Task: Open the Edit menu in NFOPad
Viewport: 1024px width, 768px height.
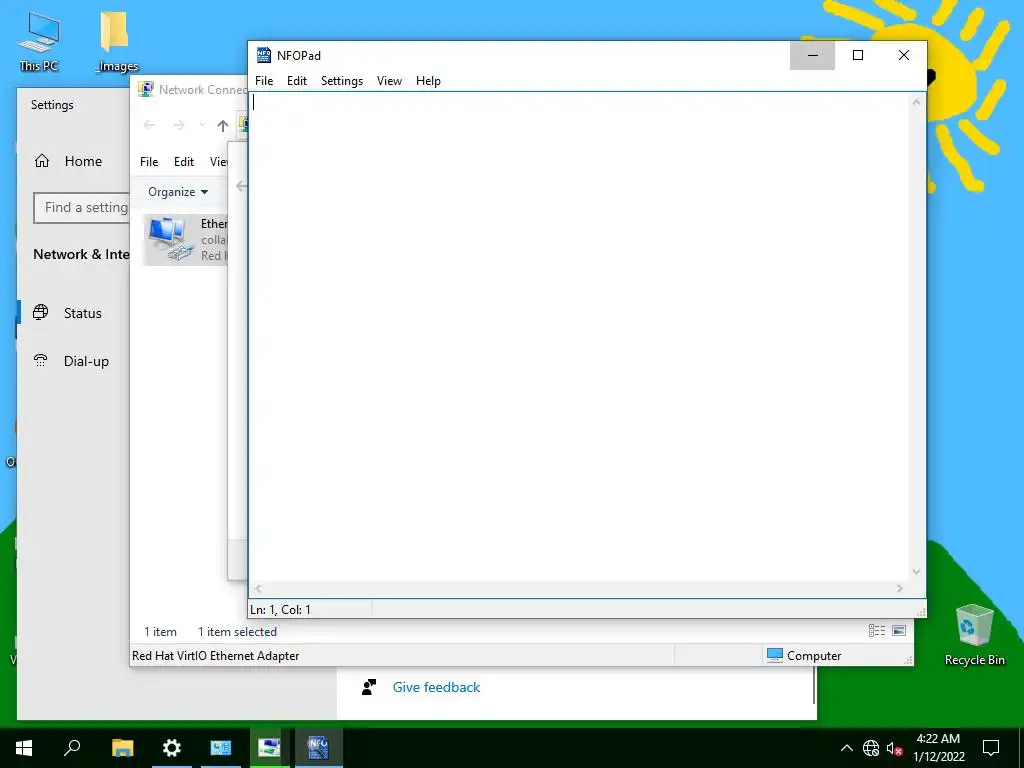Action: (296, 81)
